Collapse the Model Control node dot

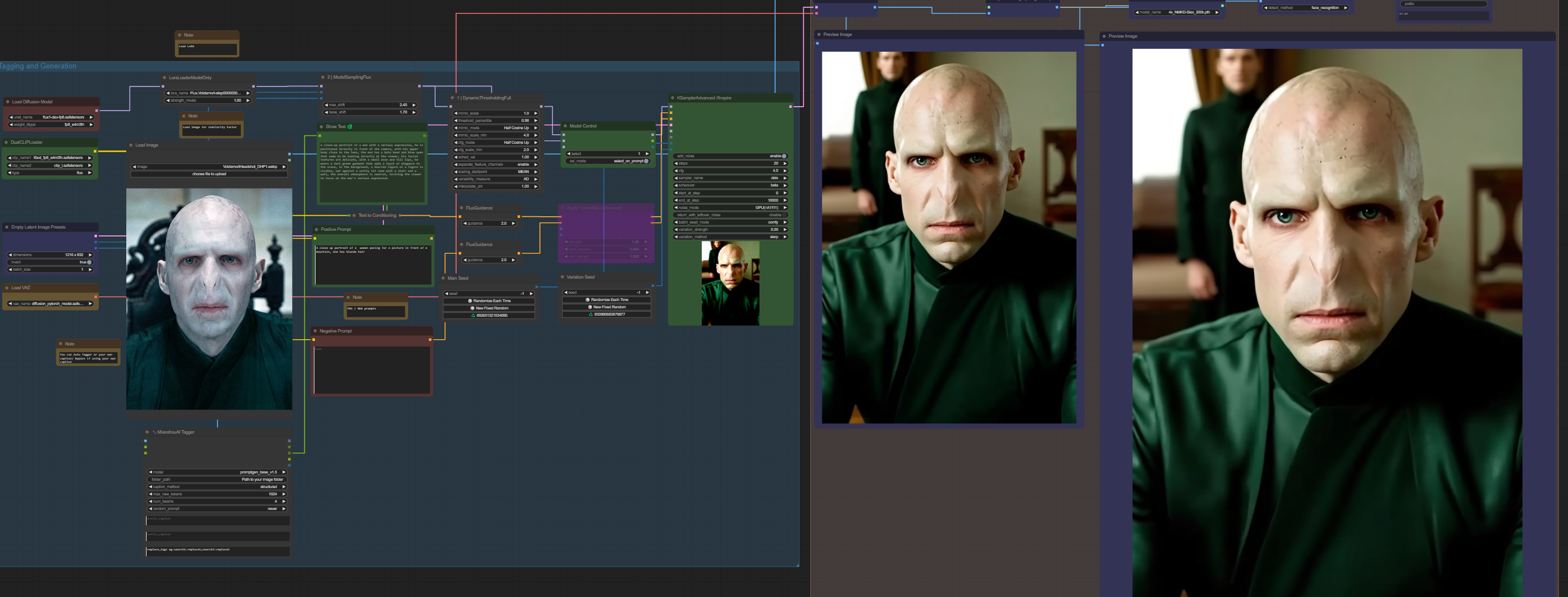565,126
